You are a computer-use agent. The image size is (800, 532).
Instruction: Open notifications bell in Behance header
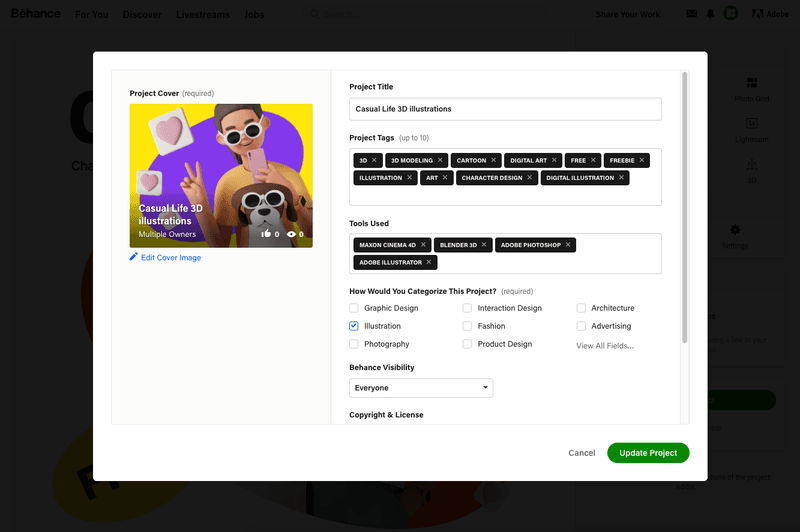click(x=710, y=14)
